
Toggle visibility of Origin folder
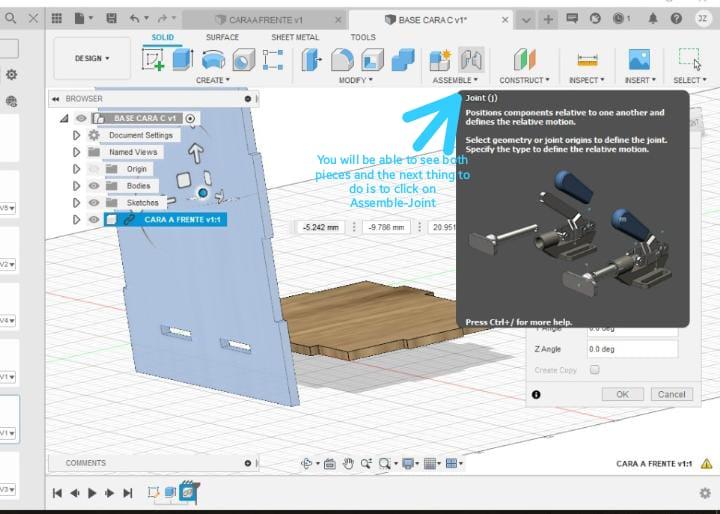pyautogui.click(x=94, y=169)
